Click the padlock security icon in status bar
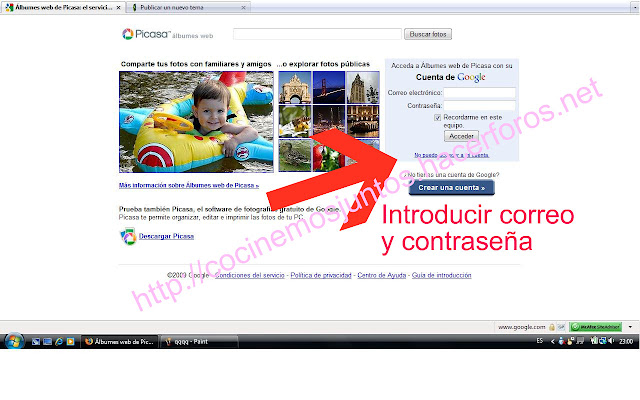640x400 pixels. point(552,327)
